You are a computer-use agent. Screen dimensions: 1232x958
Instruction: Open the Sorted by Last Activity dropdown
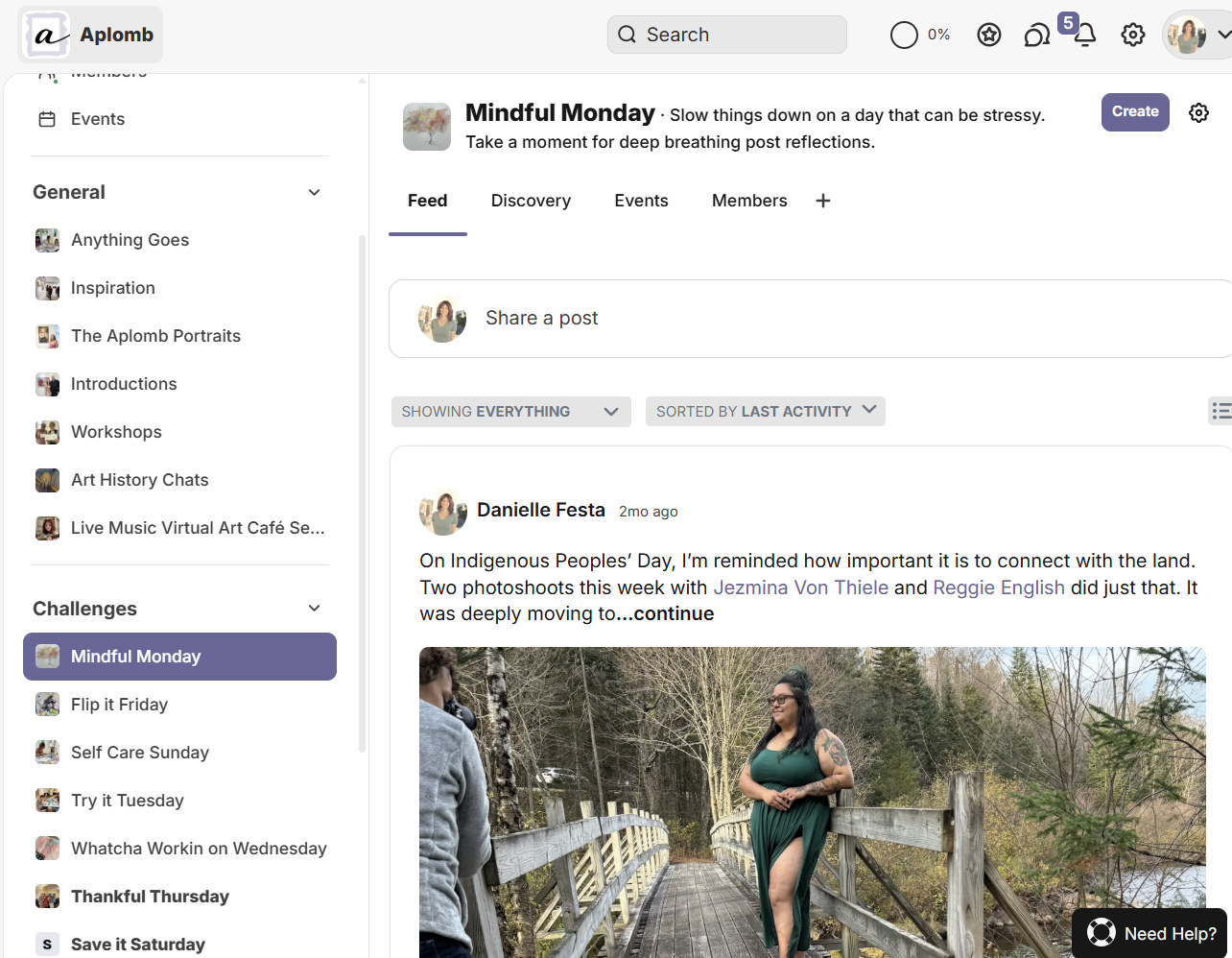[765, 411]
